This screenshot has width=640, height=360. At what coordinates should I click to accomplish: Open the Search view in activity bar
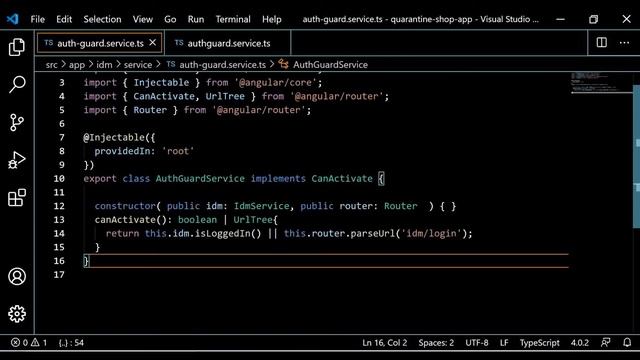(x=17, y=84)
